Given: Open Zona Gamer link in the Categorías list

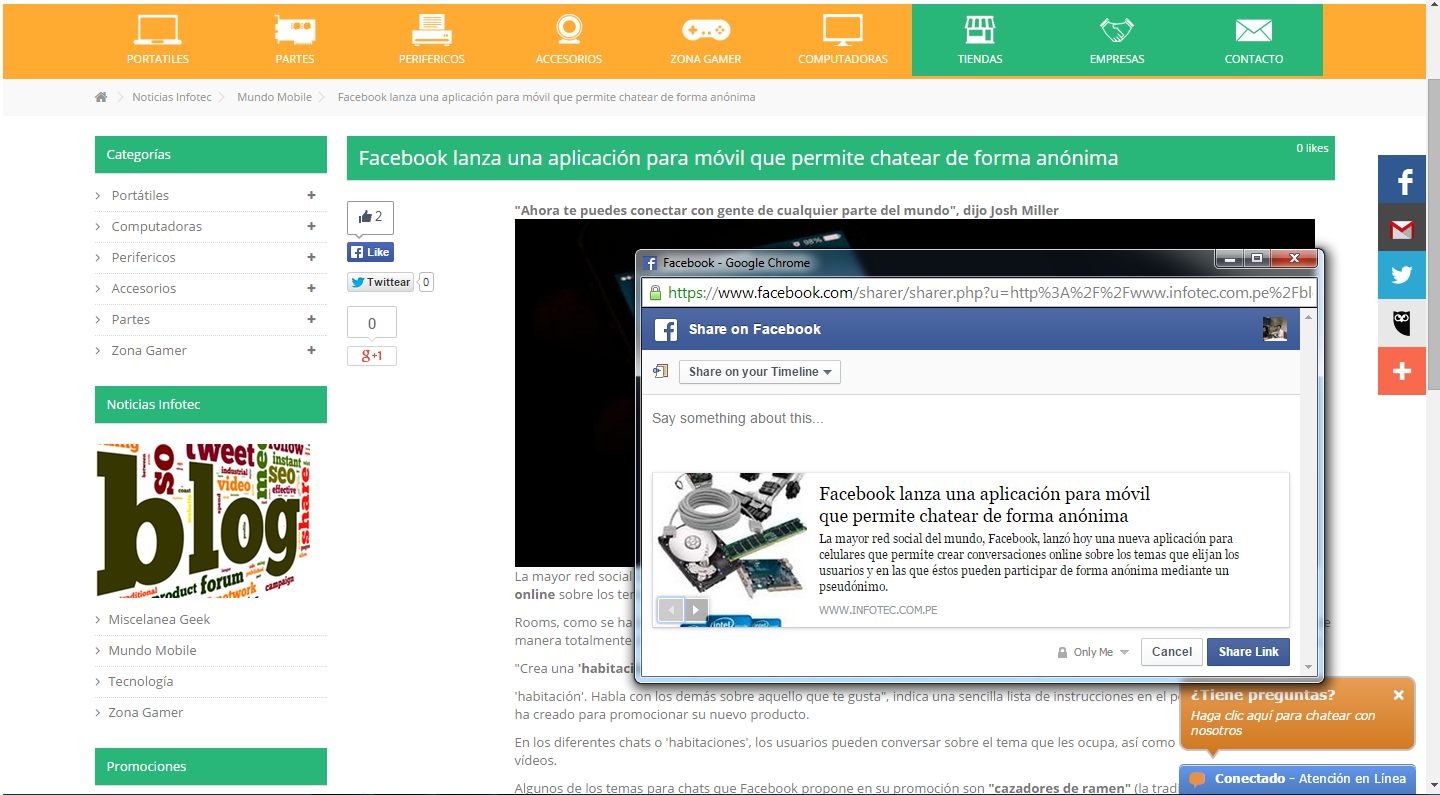Looking at the screenshot, I should [149, 350].
